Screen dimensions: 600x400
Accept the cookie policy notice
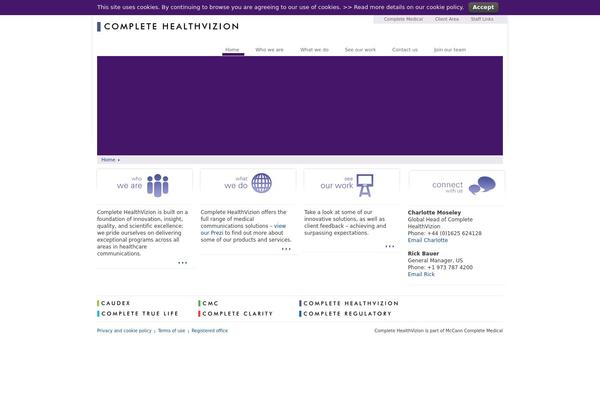click(x=483, y=7)
